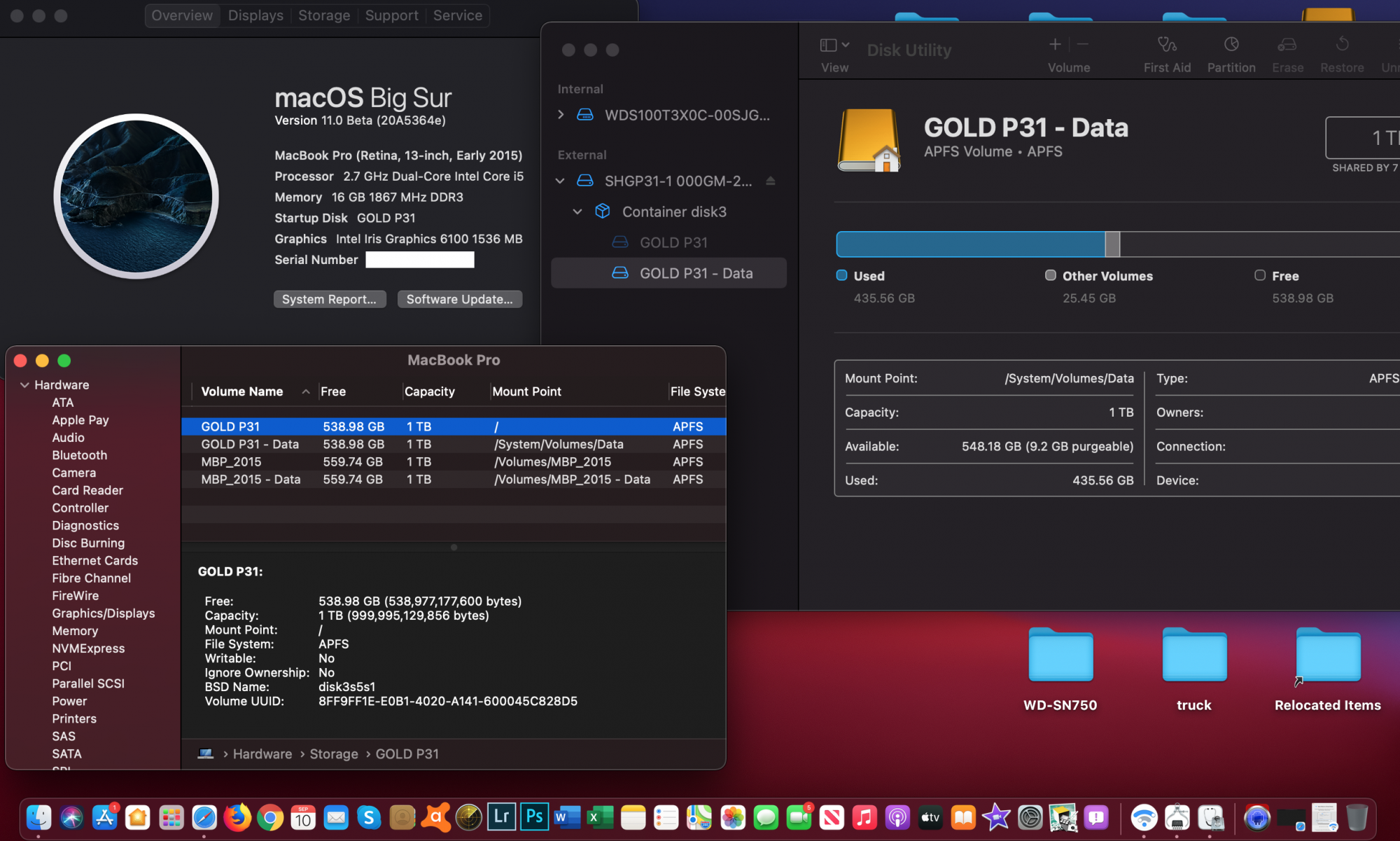Click the Finder icon in Dock
The height and width of the screenshot is (841, 1400).
(x=38, y=817)
